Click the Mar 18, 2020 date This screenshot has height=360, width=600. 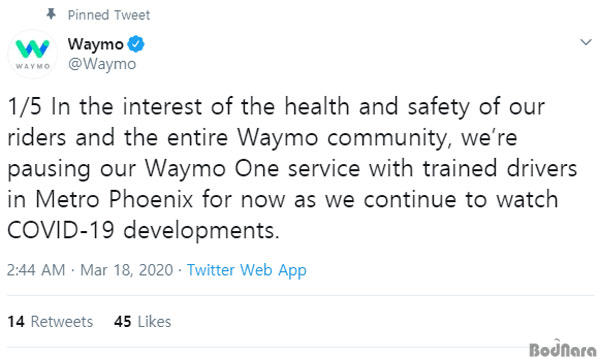(127, 270)
